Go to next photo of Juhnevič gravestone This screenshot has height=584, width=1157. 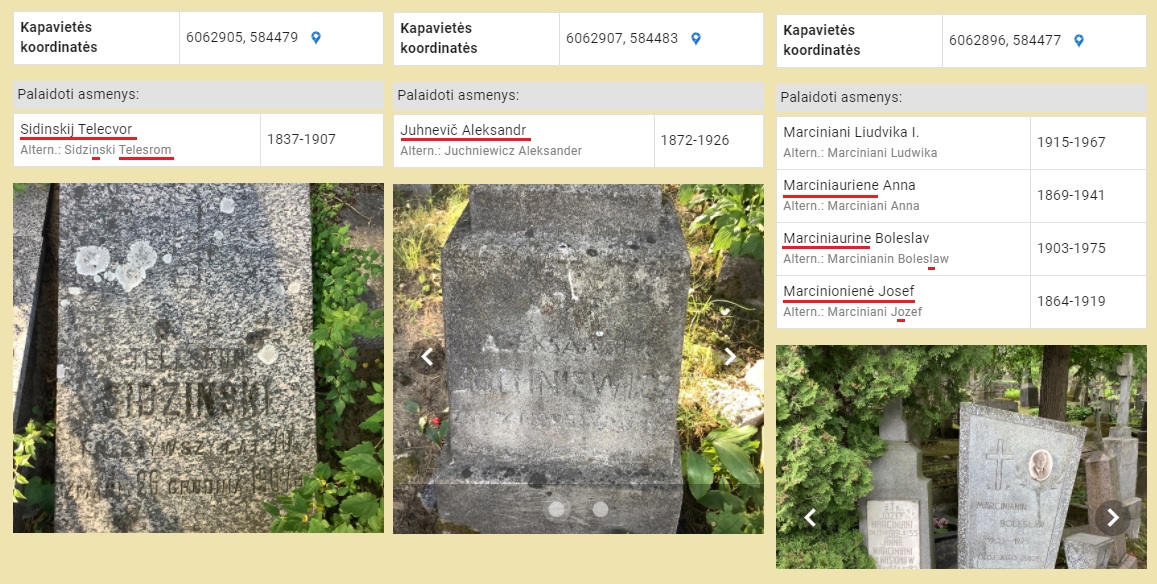coord(730,357)
